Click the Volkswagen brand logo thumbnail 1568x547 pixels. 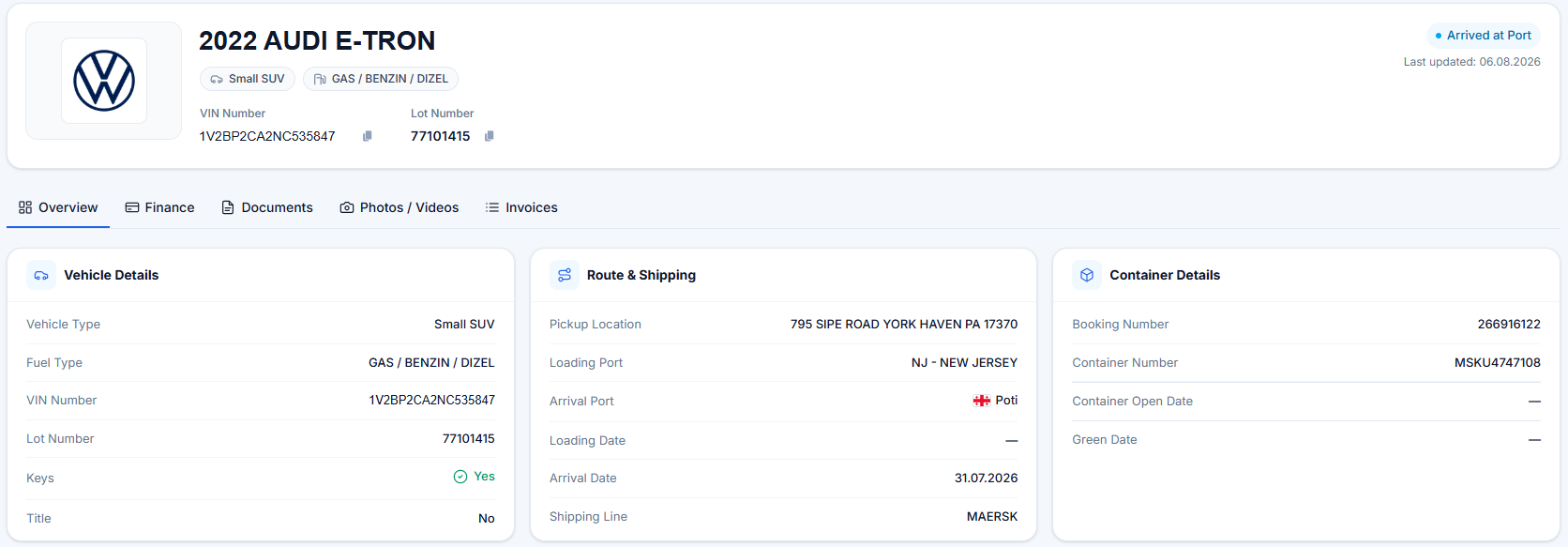(104, 81)
